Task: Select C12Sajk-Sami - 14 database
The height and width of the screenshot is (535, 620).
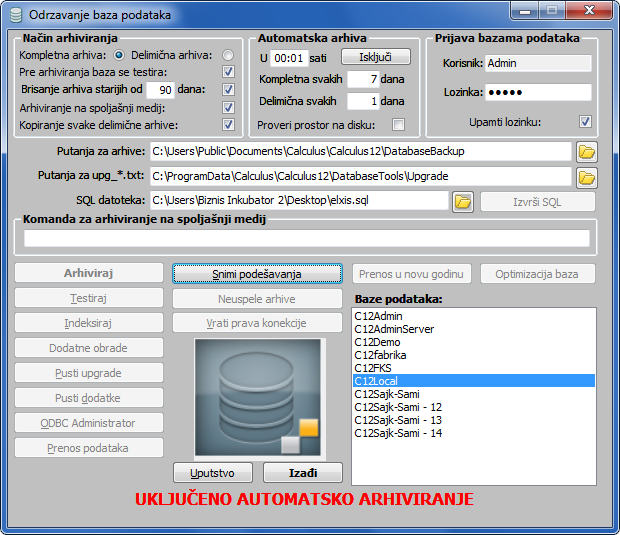Action: point(474,433)
